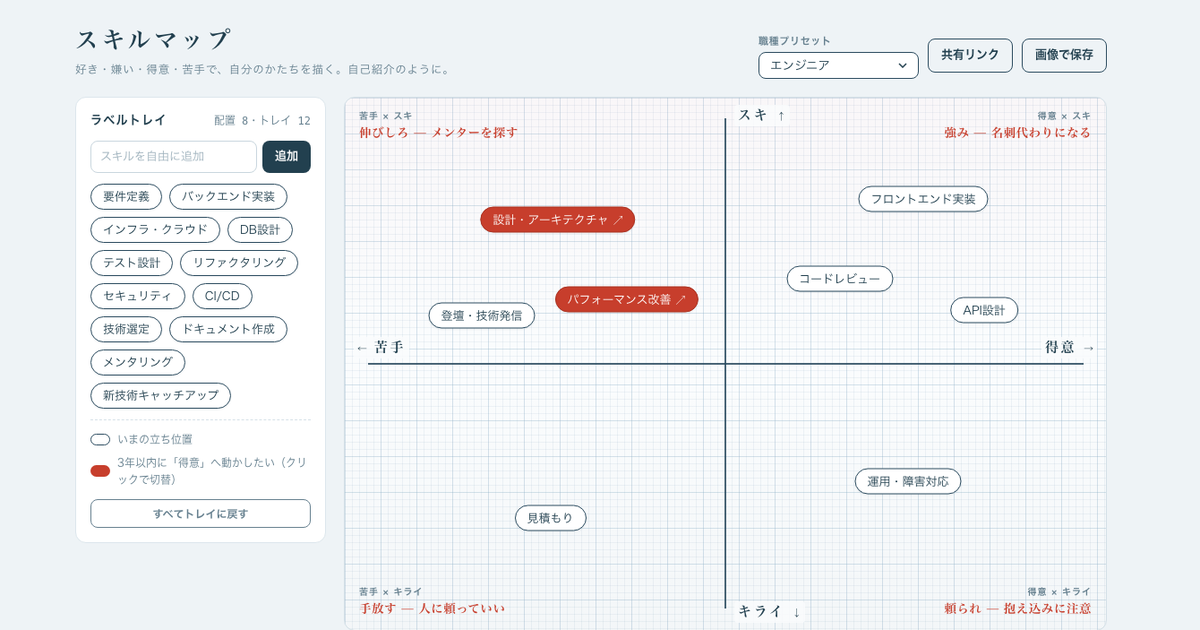Click the コードレビュー label on the map

(x=840, y=279)
